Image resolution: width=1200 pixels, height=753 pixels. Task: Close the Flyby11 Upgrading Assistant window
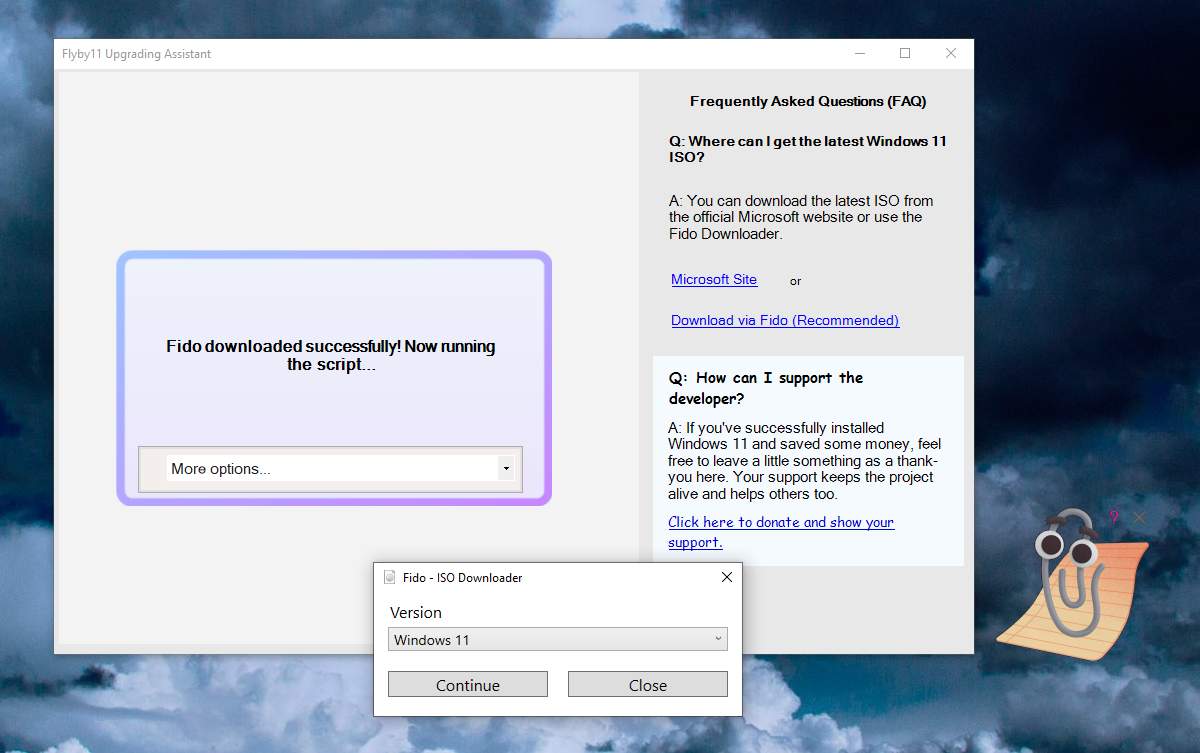pyautogui.click(x=951, y=54)
